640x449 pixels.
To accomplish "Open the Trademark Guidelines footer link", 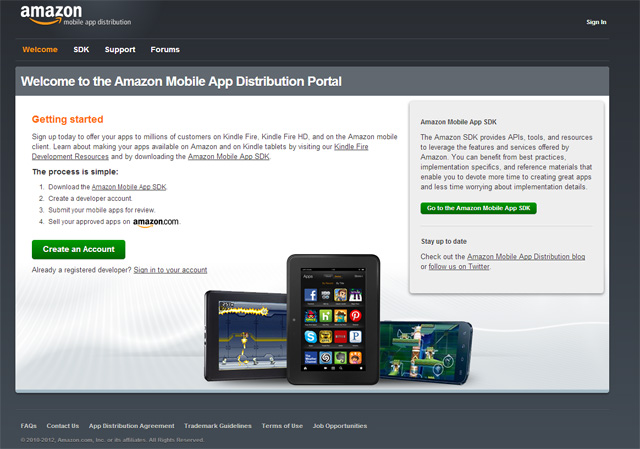I will click(x=218, y=426).
